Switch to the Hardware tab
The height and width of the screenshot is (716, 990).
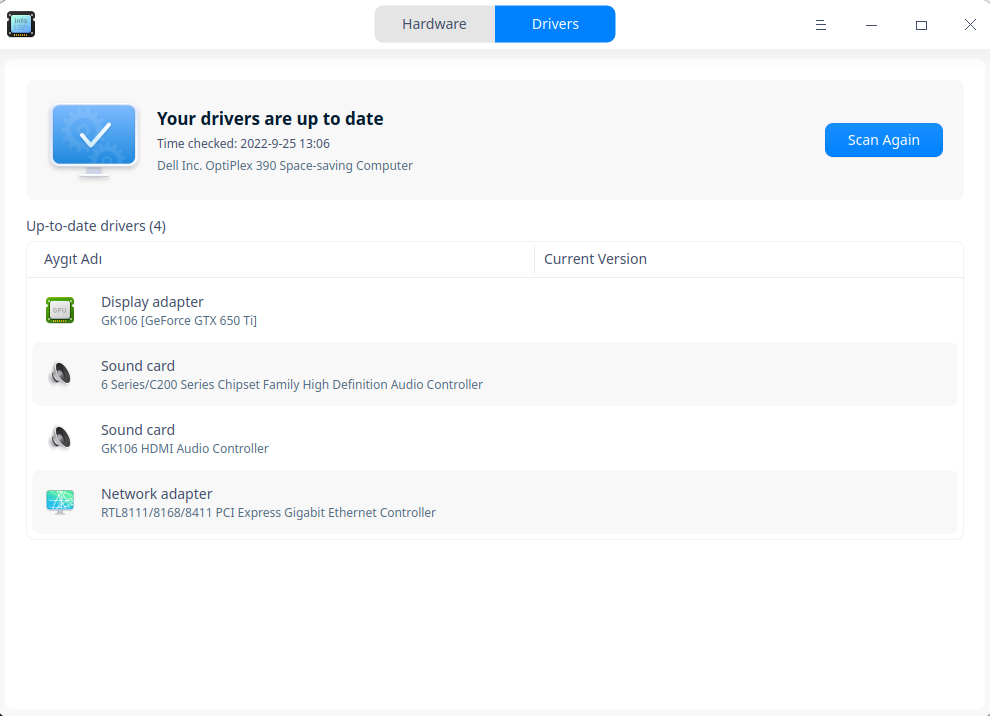click(x=434, y=24)
